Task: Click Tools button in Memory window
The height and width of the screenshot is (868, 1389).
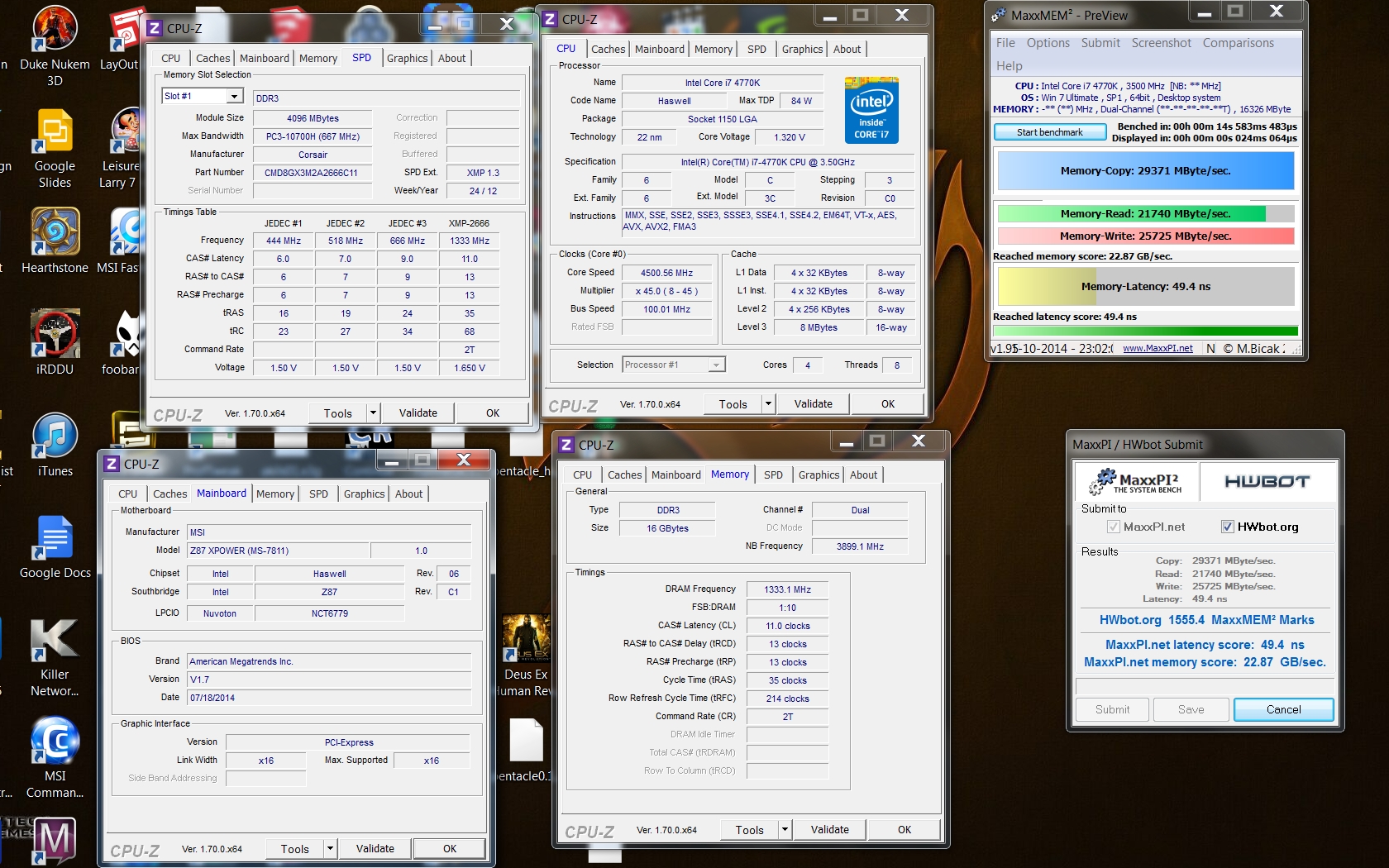Action: (749, 829)
